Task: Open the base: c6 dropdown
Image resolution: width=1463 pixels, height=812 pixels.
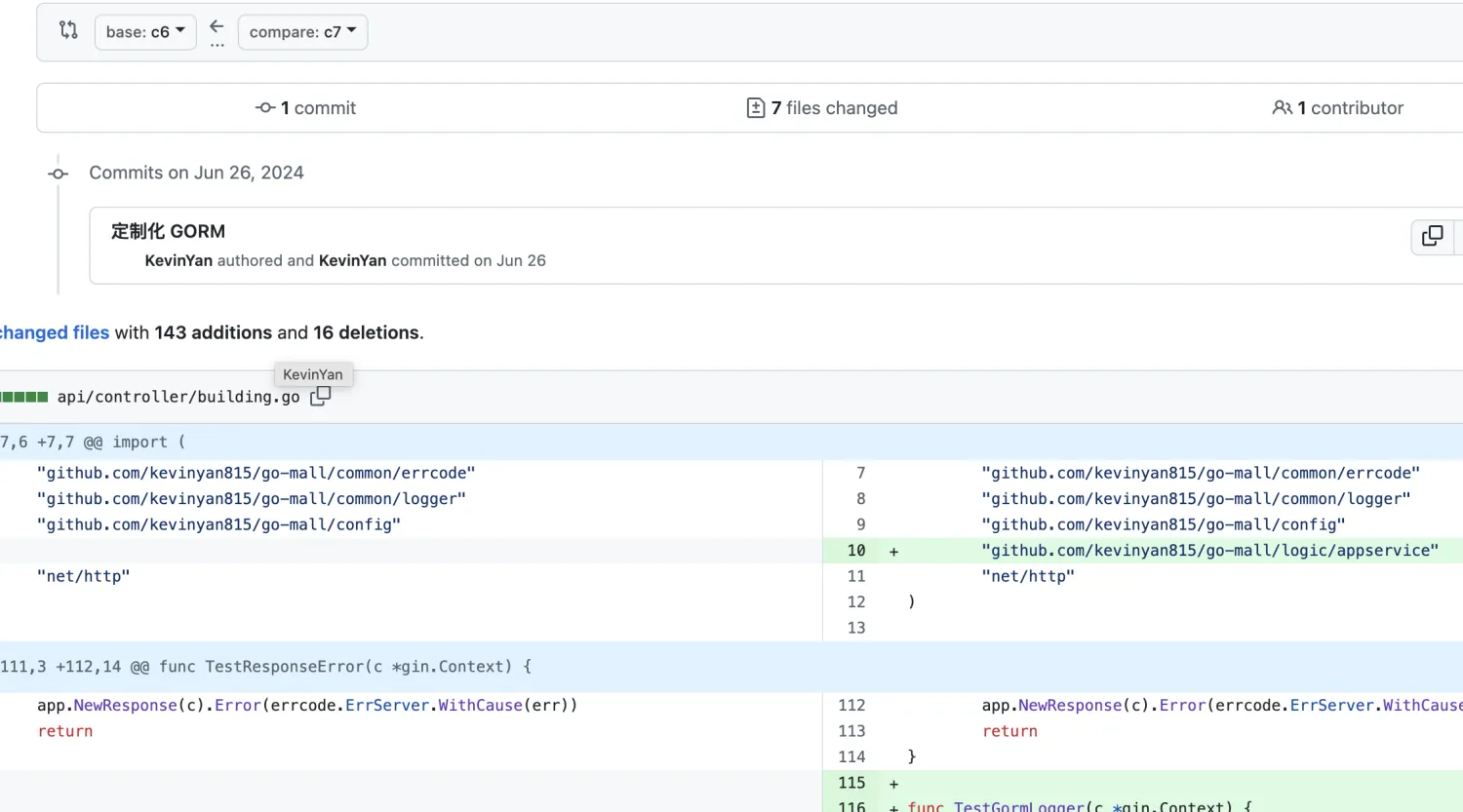Action: 145,32
